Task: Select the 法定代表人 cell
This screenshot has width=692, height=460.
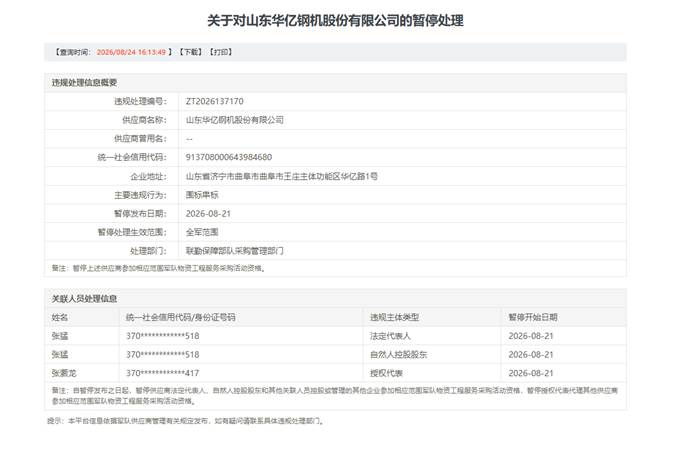Action: (x=390, y=336)
